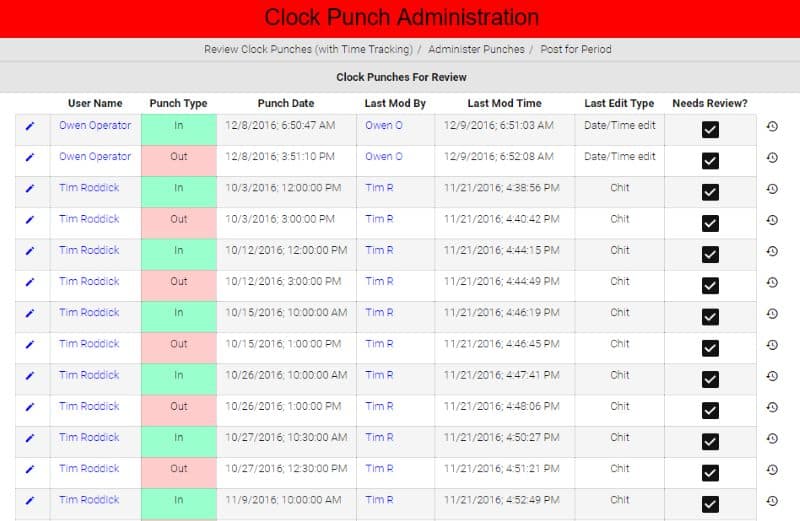Click the green In cell for 10/12/2016 punch
The width and height of the screenshot is (800, 521).
(179, 254)
